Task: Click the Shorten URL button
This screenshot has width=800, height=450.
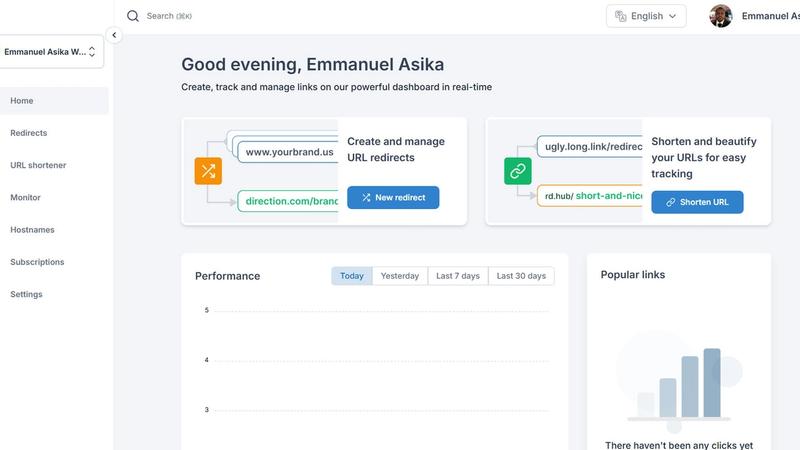Action: (x=697, y=202)
